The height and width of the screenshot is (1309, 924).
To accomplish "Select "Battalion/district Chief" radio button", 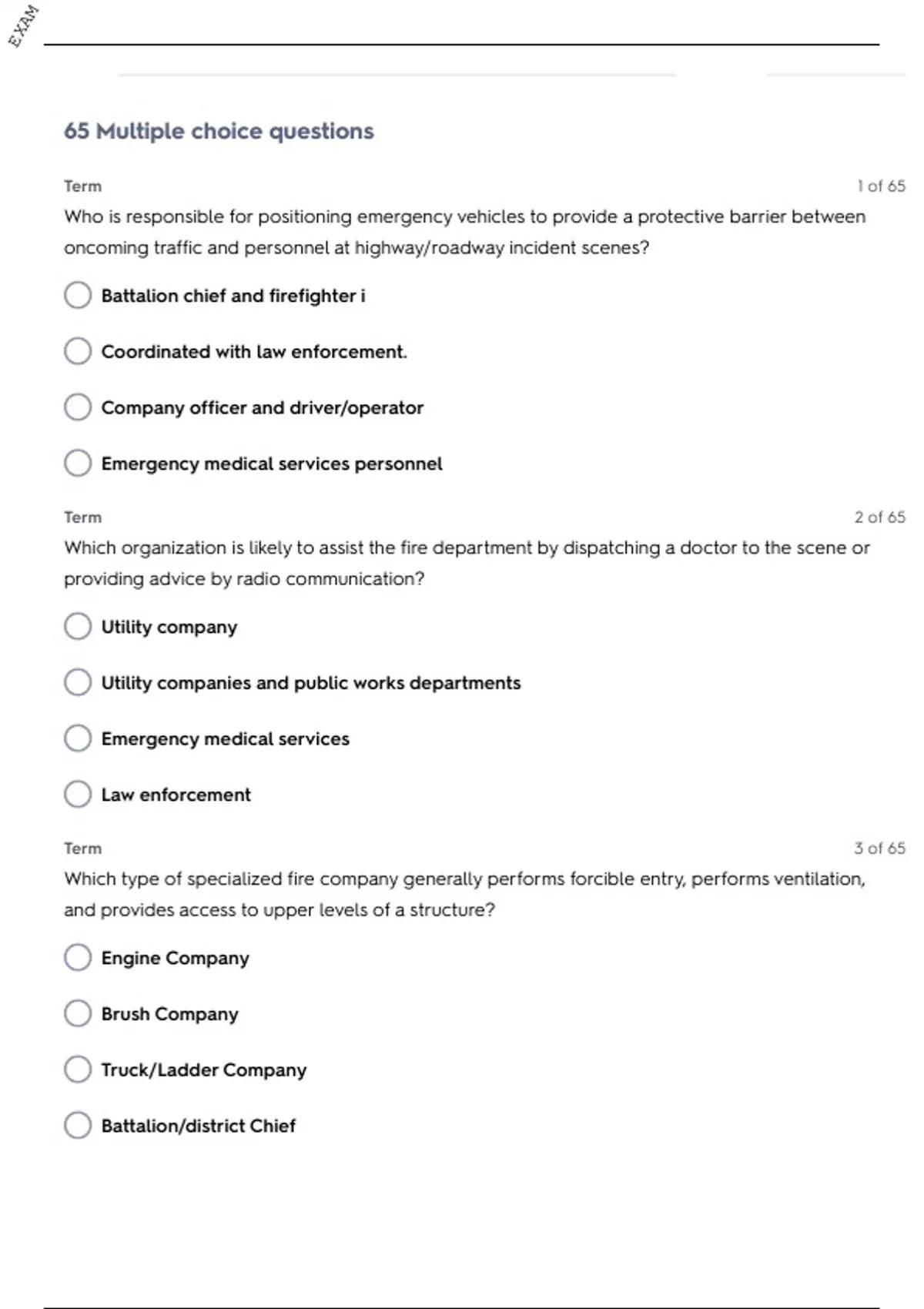I will tap(78, 1126).
